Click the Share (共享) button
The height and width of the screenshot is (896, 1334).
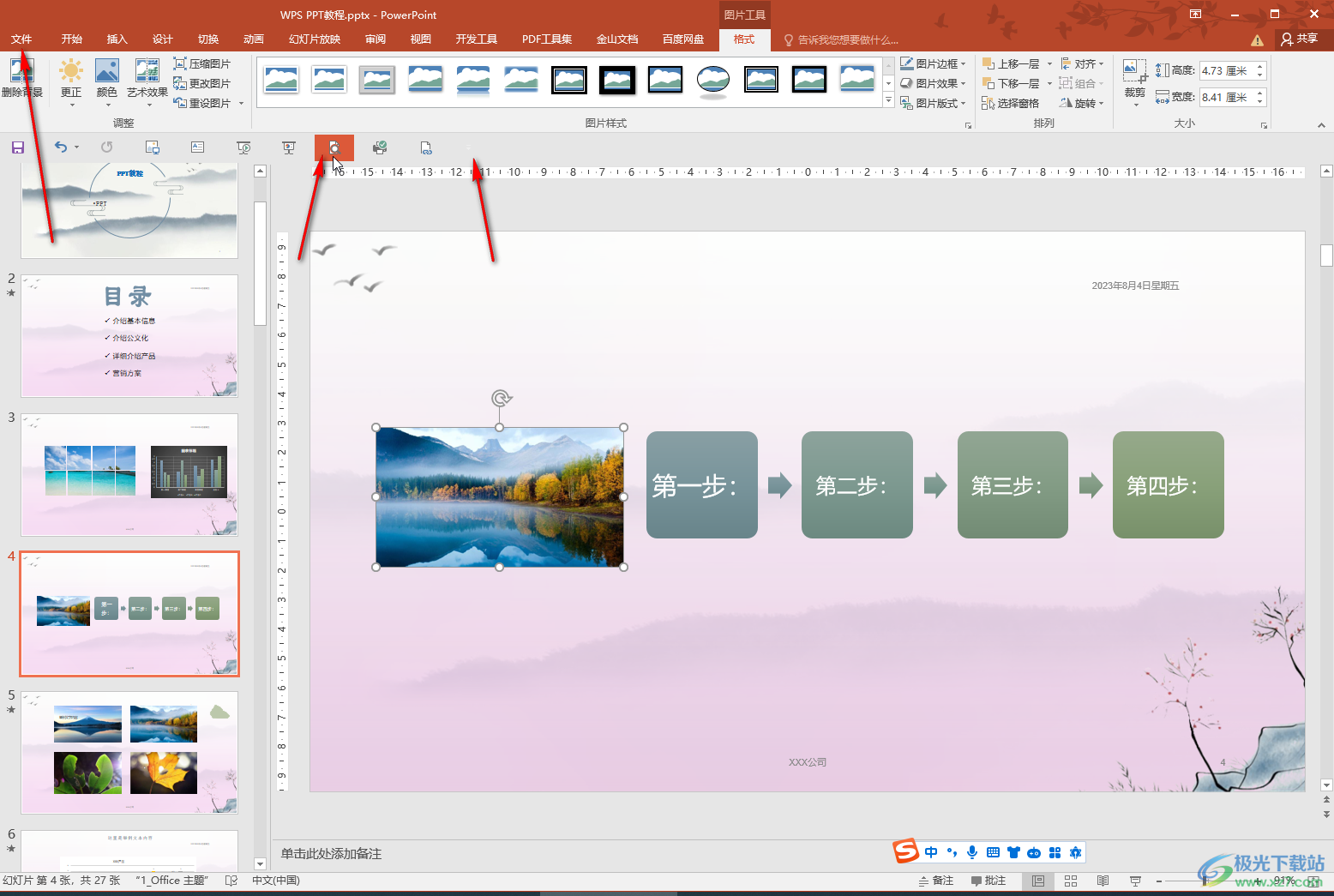coord(1300,39)
